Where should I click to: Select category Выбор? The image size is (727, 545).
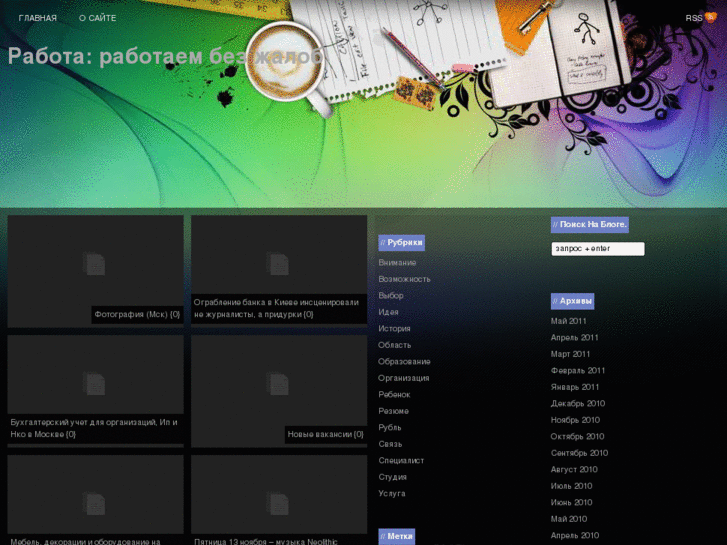point(391,295)
